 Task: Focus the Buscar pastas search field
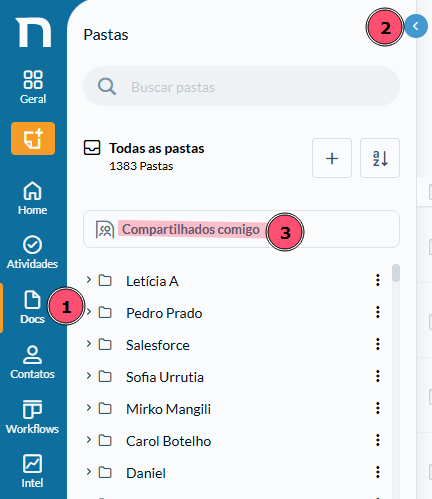(241, 86)
